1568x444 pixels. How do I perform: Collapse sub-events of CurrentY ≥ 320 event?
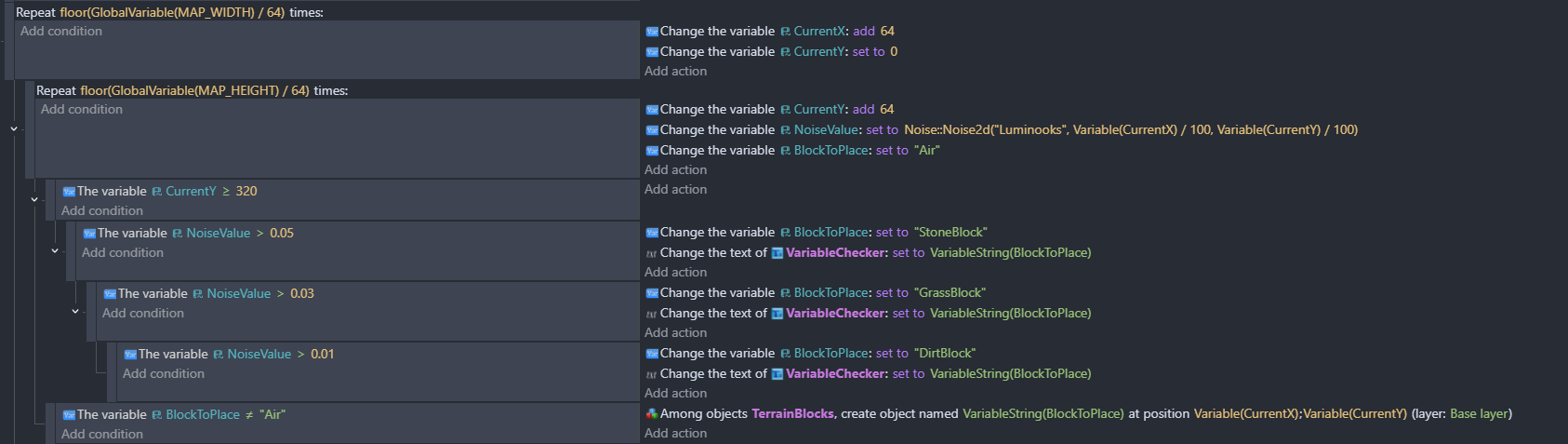(34, 199)
